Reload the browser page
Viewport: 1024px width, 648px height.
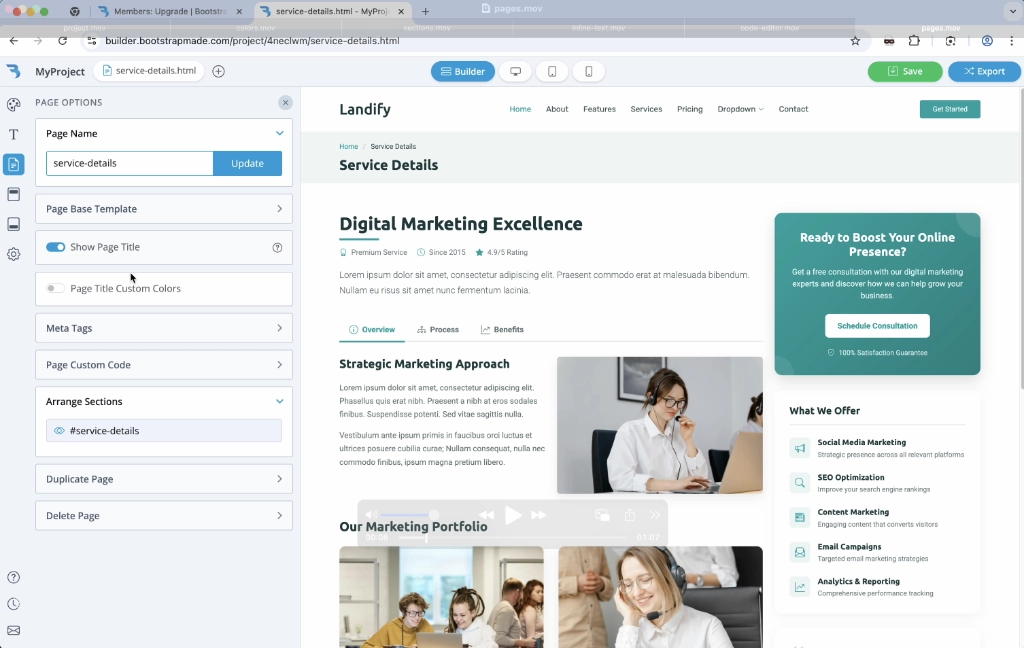[x=63, y=40]
